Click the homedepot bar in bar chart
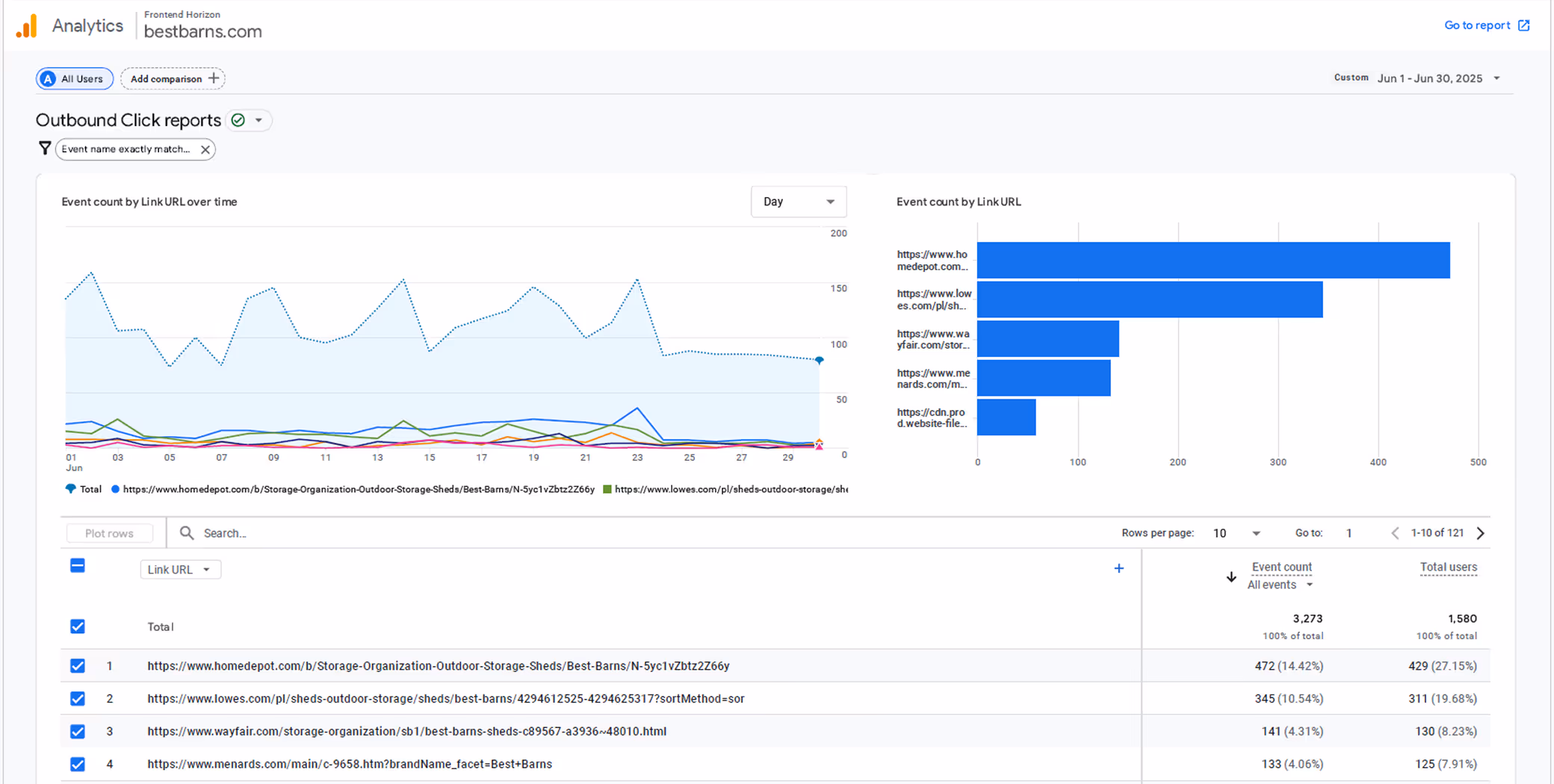Viewport: 1554px width, 784px height. (1213, 260)
